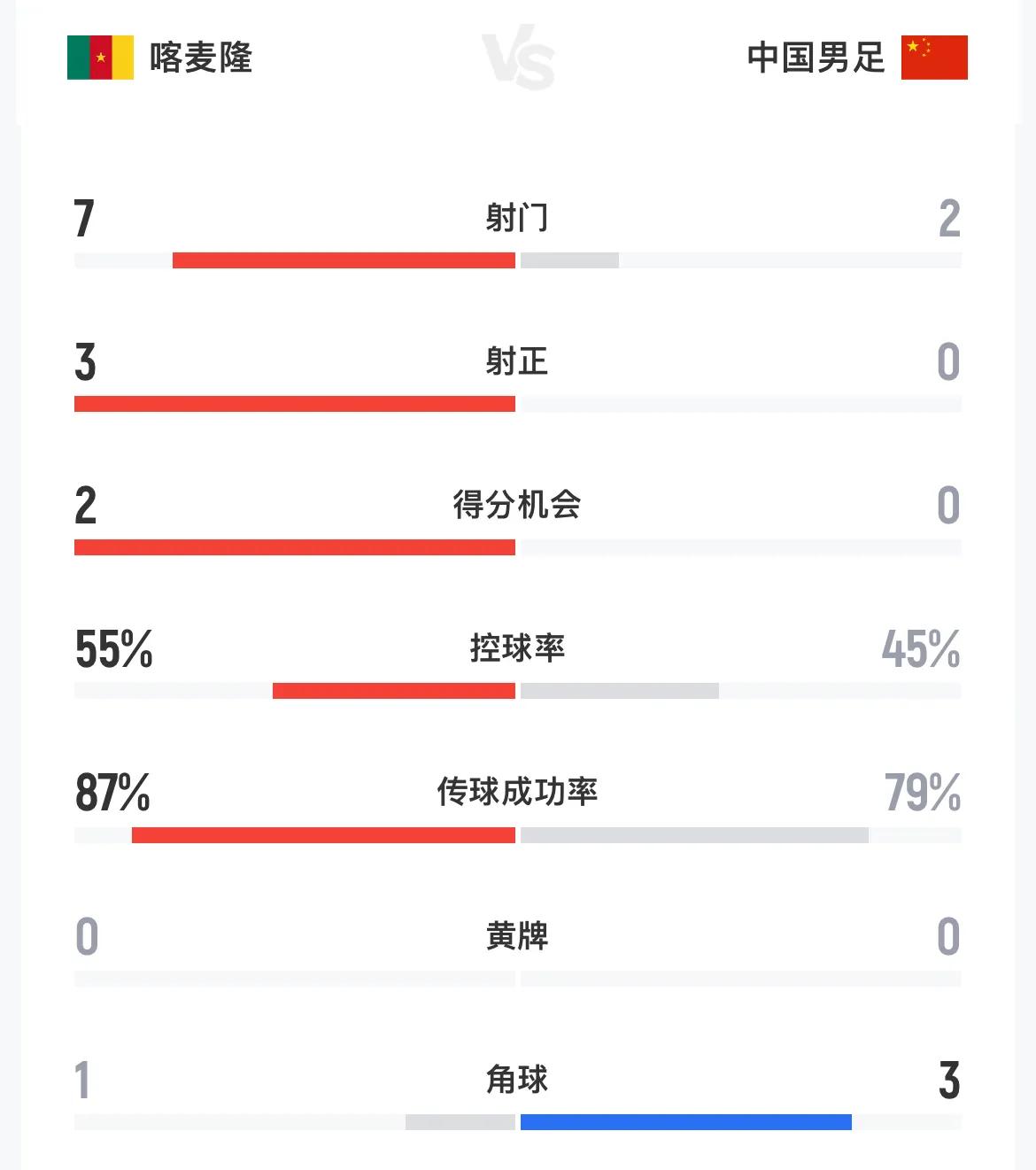Click the China flag icon

[x=934, y=58]
